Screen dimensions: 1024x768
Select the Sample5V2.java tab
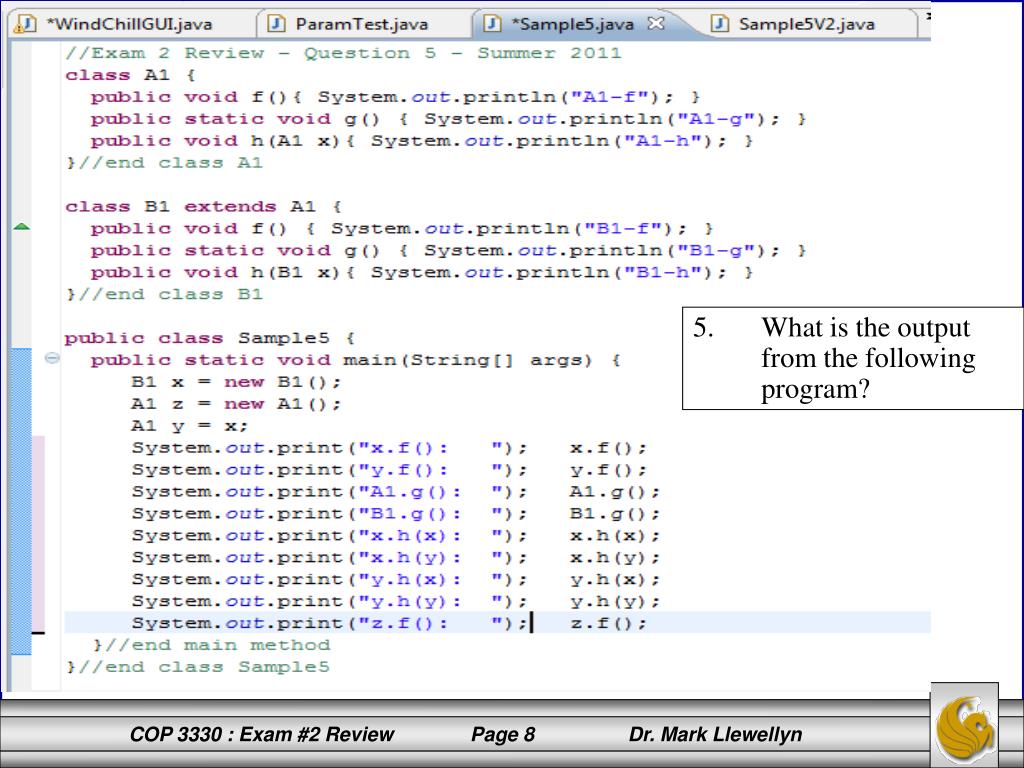(806, 23)
